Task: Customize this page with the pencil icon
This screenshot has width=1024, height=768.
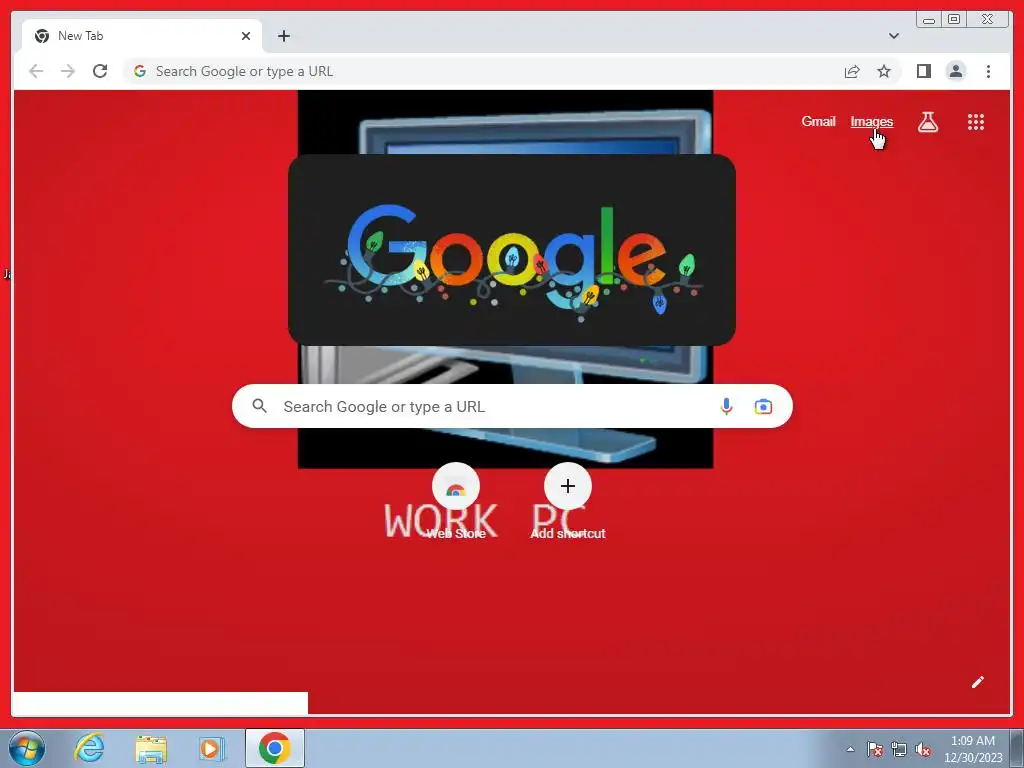Action: click(978, 682)
